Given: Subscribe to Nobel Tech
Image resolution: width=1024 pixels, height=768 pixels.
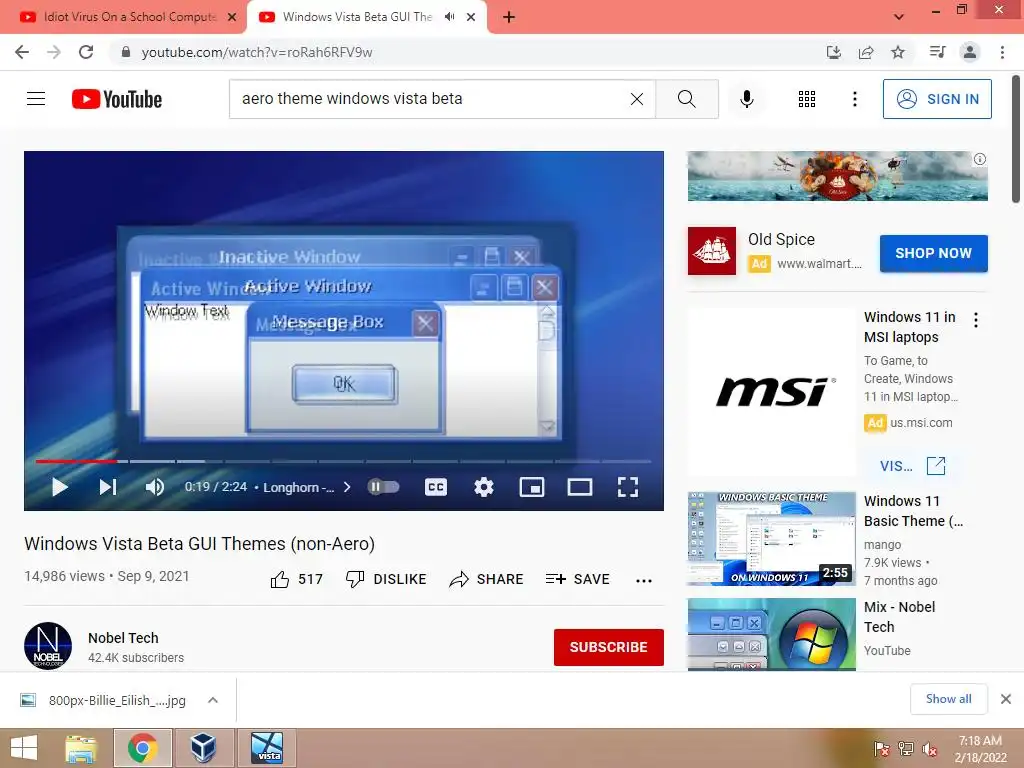Looking at the screenshot, I should pyautogui.click(x=609, y=647).
